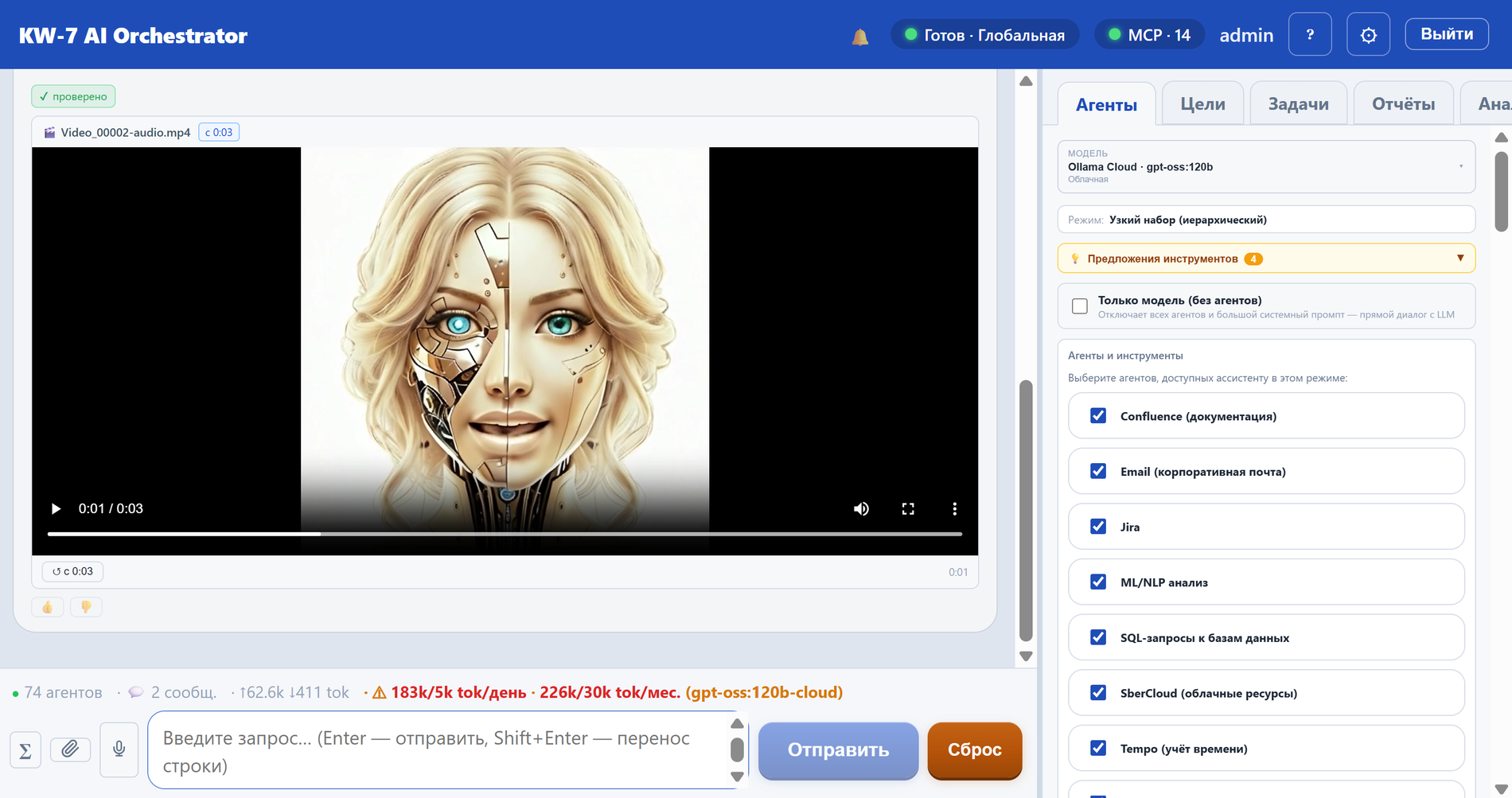Image resolution: width=1512 pixels, height=798 pixels.
Task: Click the 'Готов · Глобальная' status pill
Action: [985, 35]
